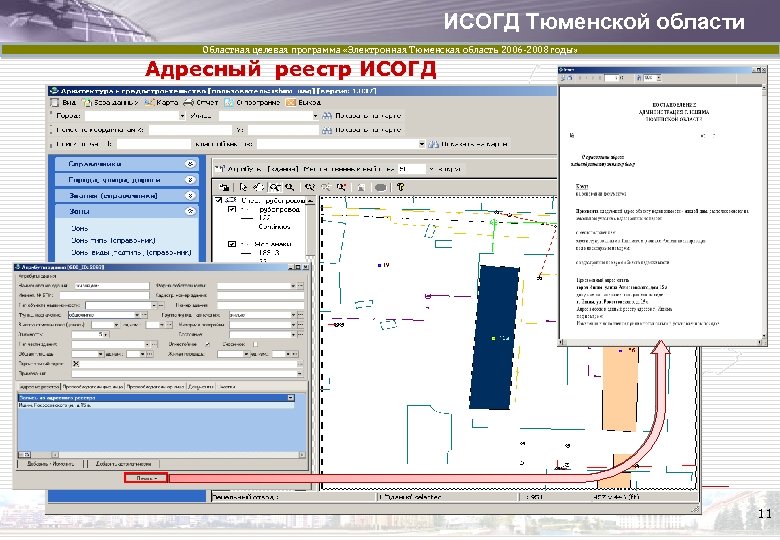Open the Город dropdown list
Viewport: 780px width, 540px height.
coord(182,115)
